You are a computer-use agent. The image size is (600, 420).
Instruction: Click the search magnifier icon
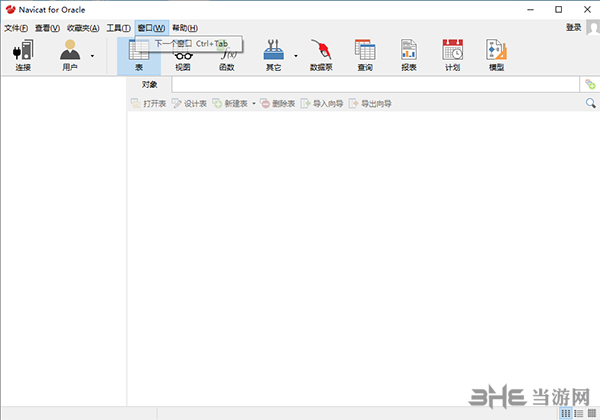point(590,103)
